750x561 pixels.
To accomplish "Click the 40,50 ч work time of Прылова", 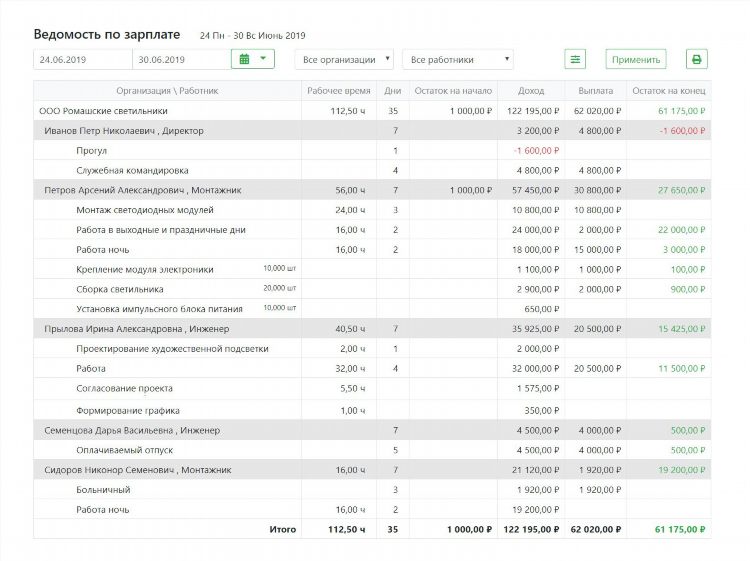I will pyautogui.click(x=350, y=329).
